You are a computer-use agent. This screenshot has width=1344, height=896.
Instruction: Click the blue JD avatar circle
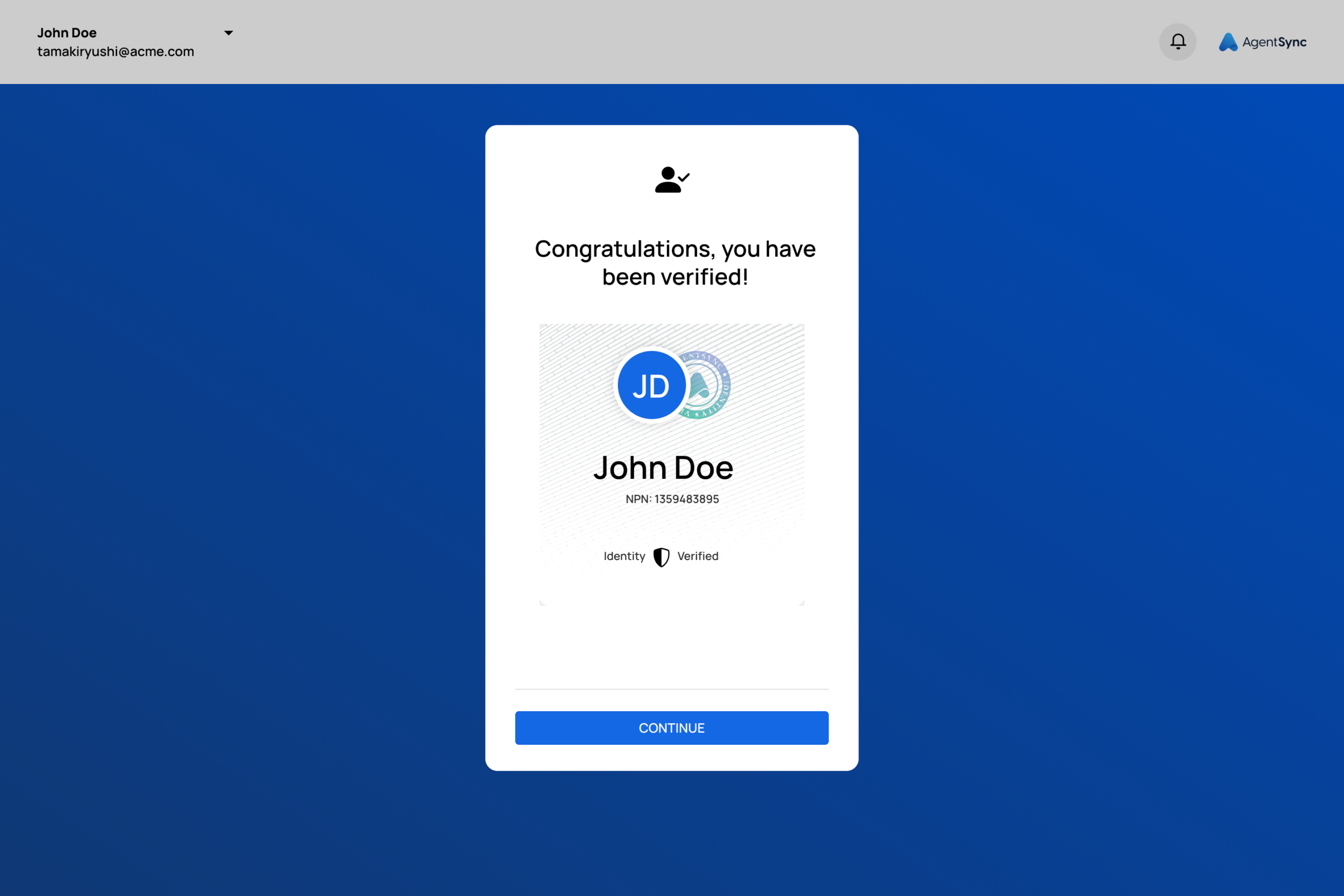point(651,386)
